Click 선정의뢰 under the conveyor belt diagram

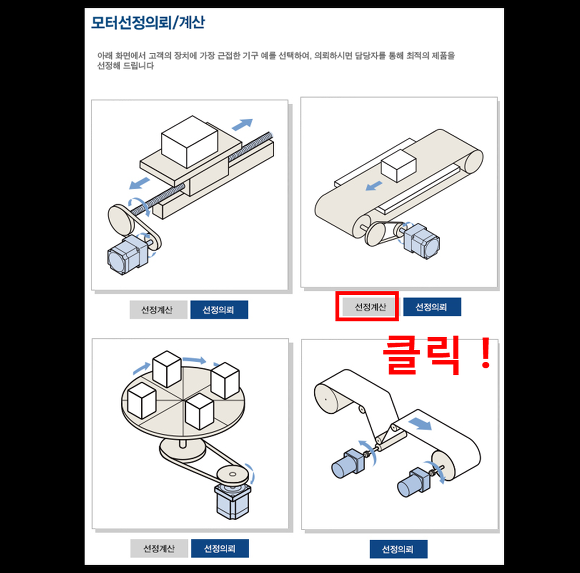click(432, 307)
